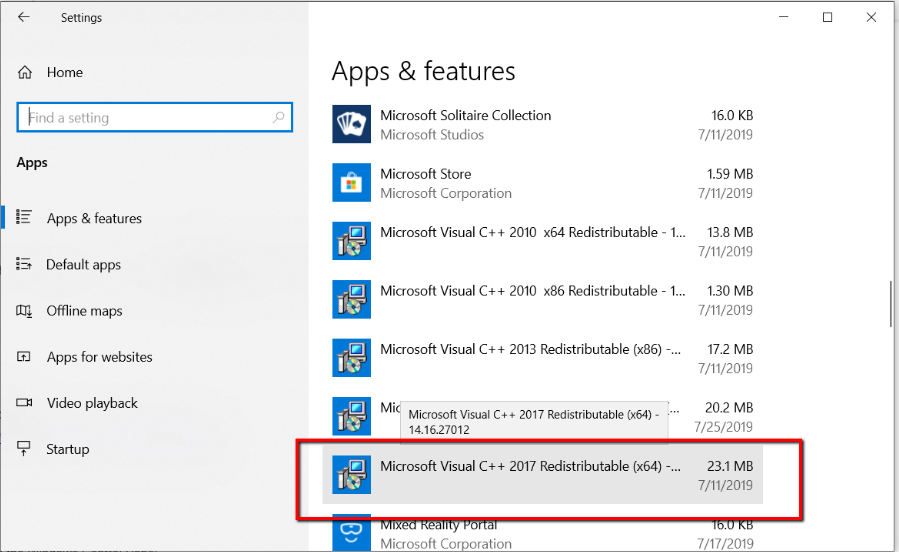Open the Startup settings page
The height and width of the screenshot is (552, 899).
(x=67, y=449)
